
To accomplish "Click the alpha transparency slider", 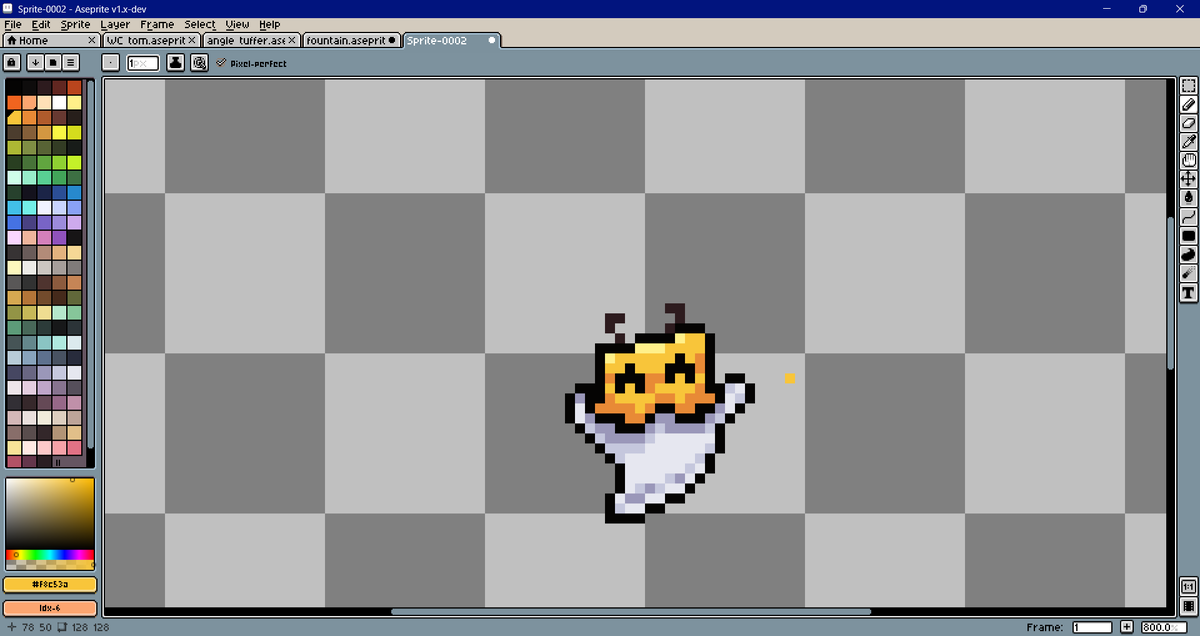I will coord(50,565).
